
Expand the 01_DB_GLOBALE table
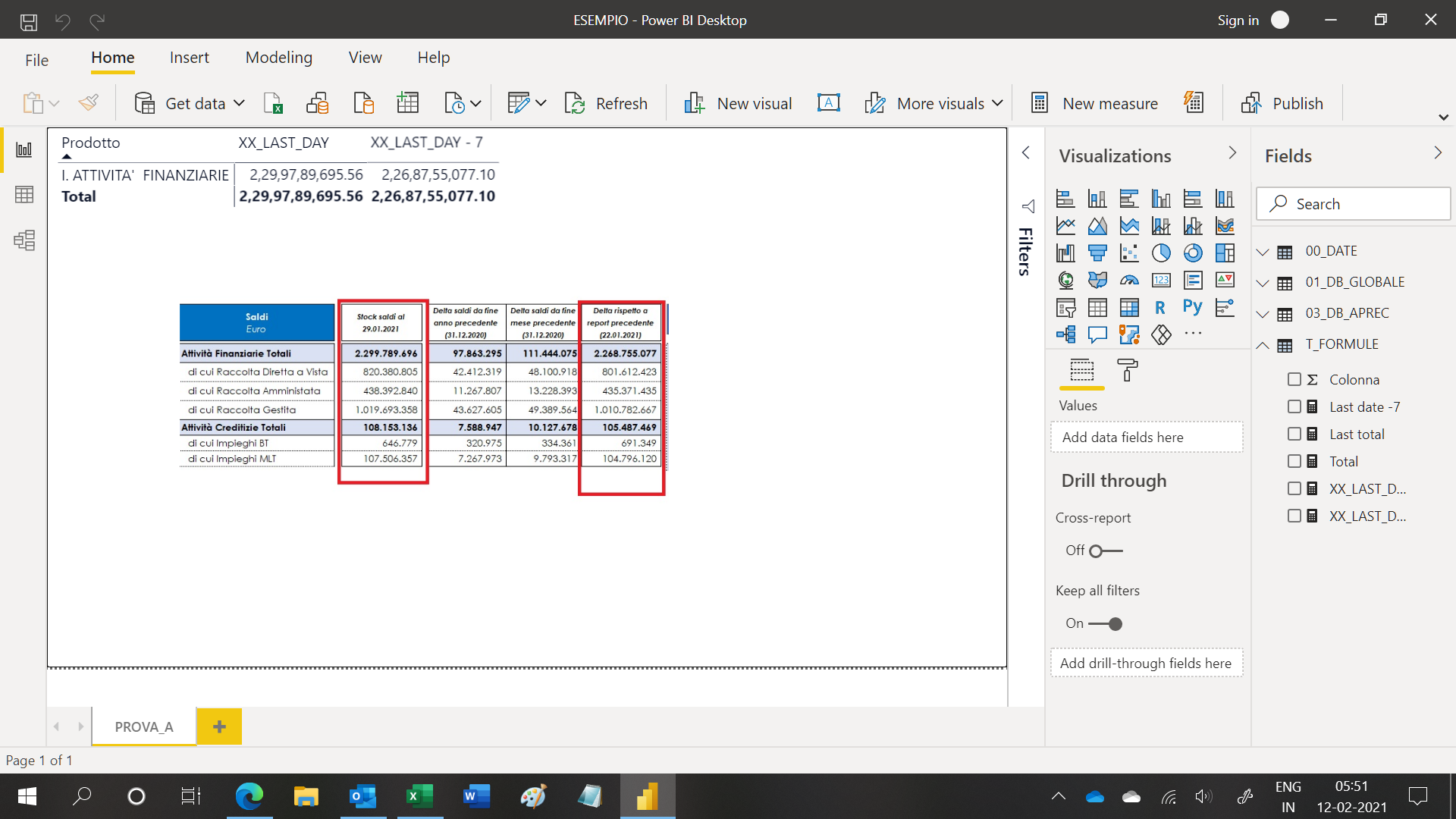[1263, 283]
